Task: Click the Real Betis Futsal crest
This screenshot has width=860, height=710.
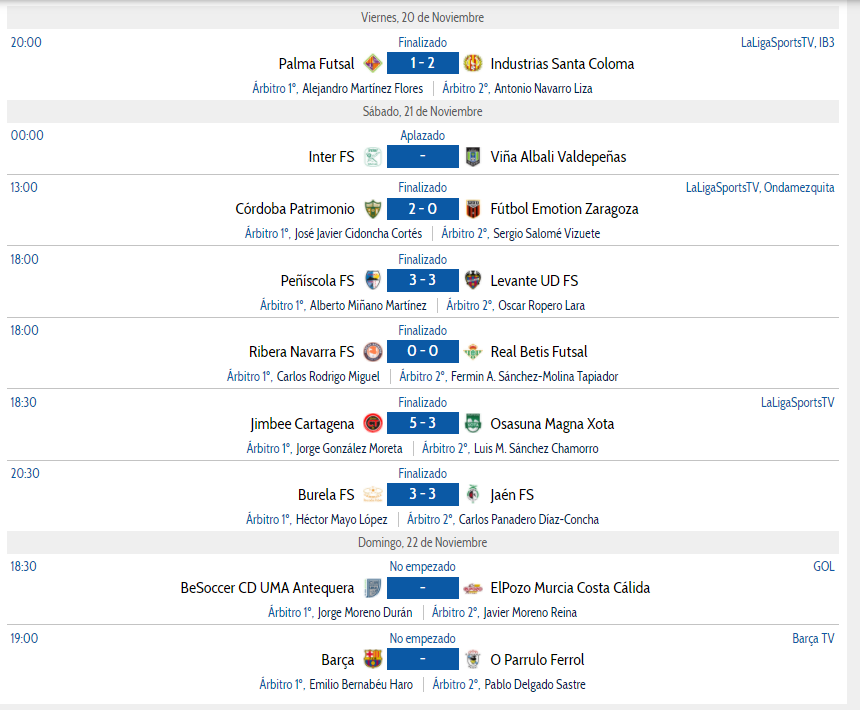Action: click(x=473, y=351)
